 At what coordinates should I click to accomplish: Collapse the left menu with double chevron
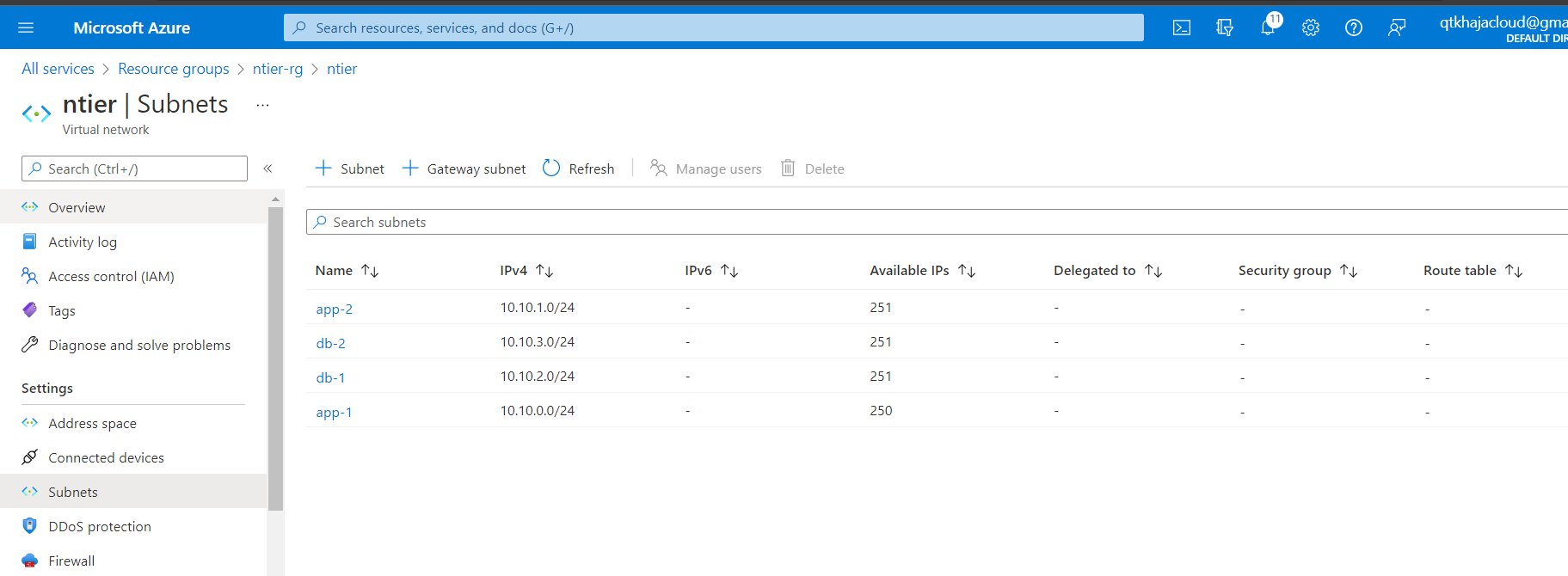[x=267, y=169]
